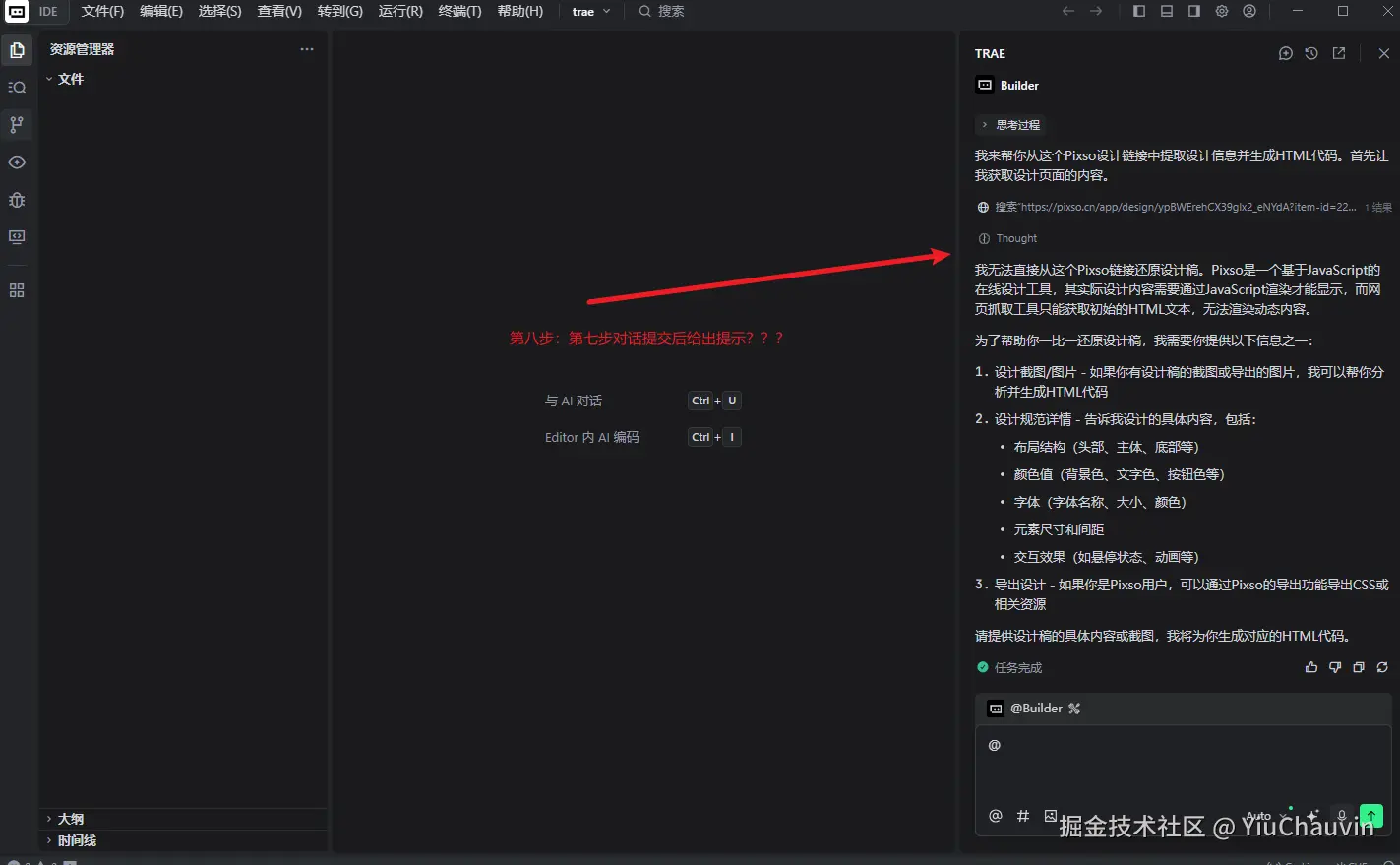1400x865 pixels.
Task: Open the Remote Explorer monitor icon
Action: [17, 237]
